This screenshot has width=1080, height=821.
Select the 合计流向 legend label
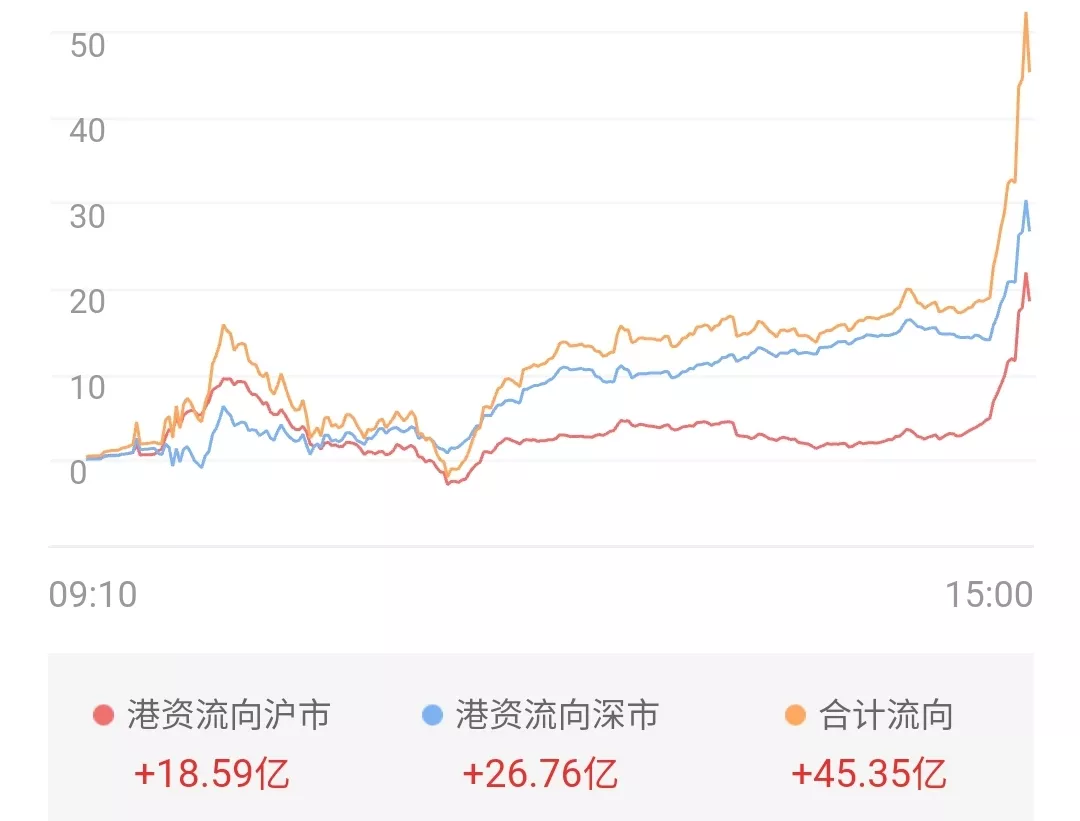click(x=886, y=715)
